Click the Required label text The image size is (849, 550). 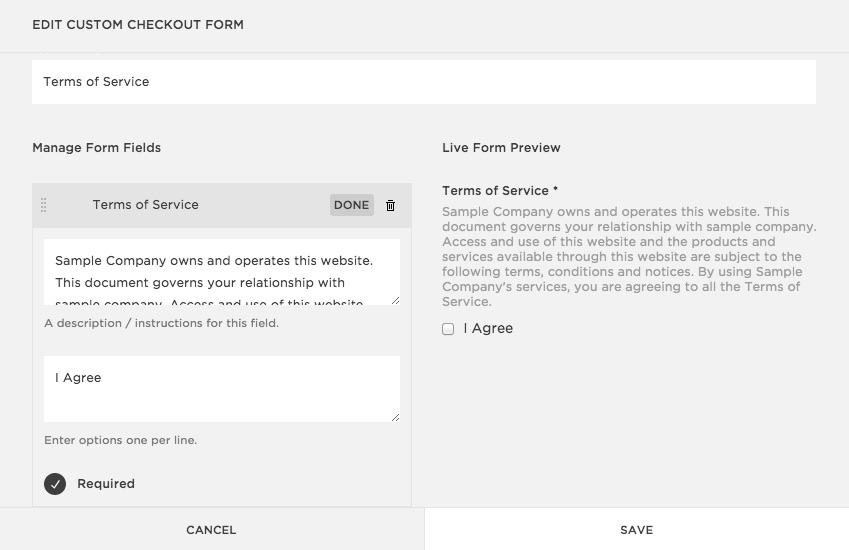coord(106,484)
